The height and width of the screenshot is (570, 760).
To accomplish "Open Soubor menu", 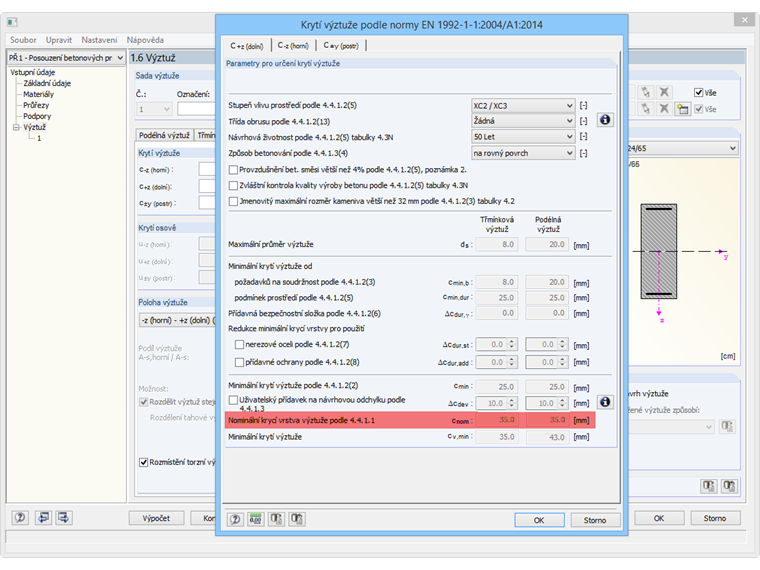I will pos(23,40).
